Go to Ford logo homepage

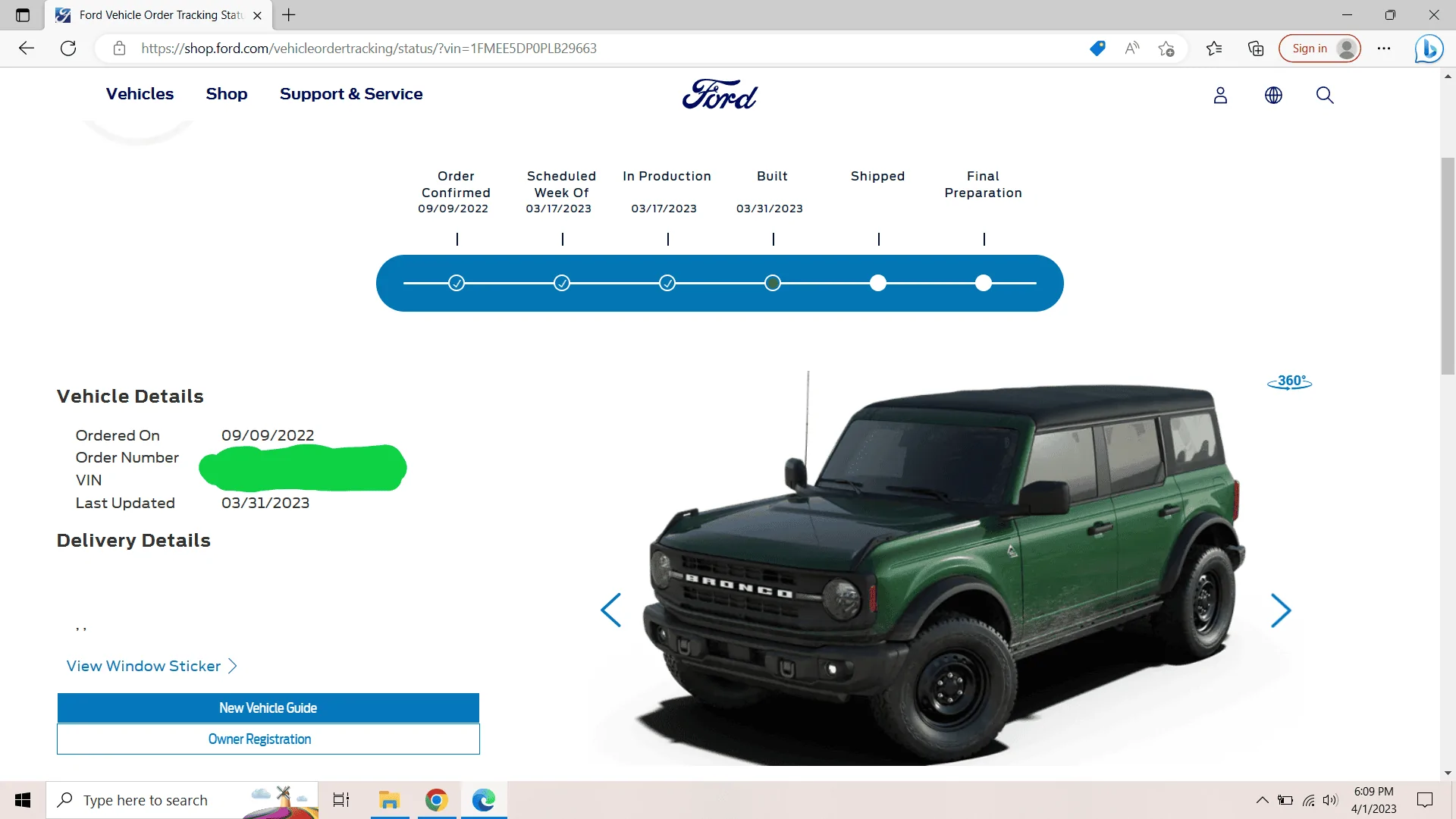click(x=720, y=95)
